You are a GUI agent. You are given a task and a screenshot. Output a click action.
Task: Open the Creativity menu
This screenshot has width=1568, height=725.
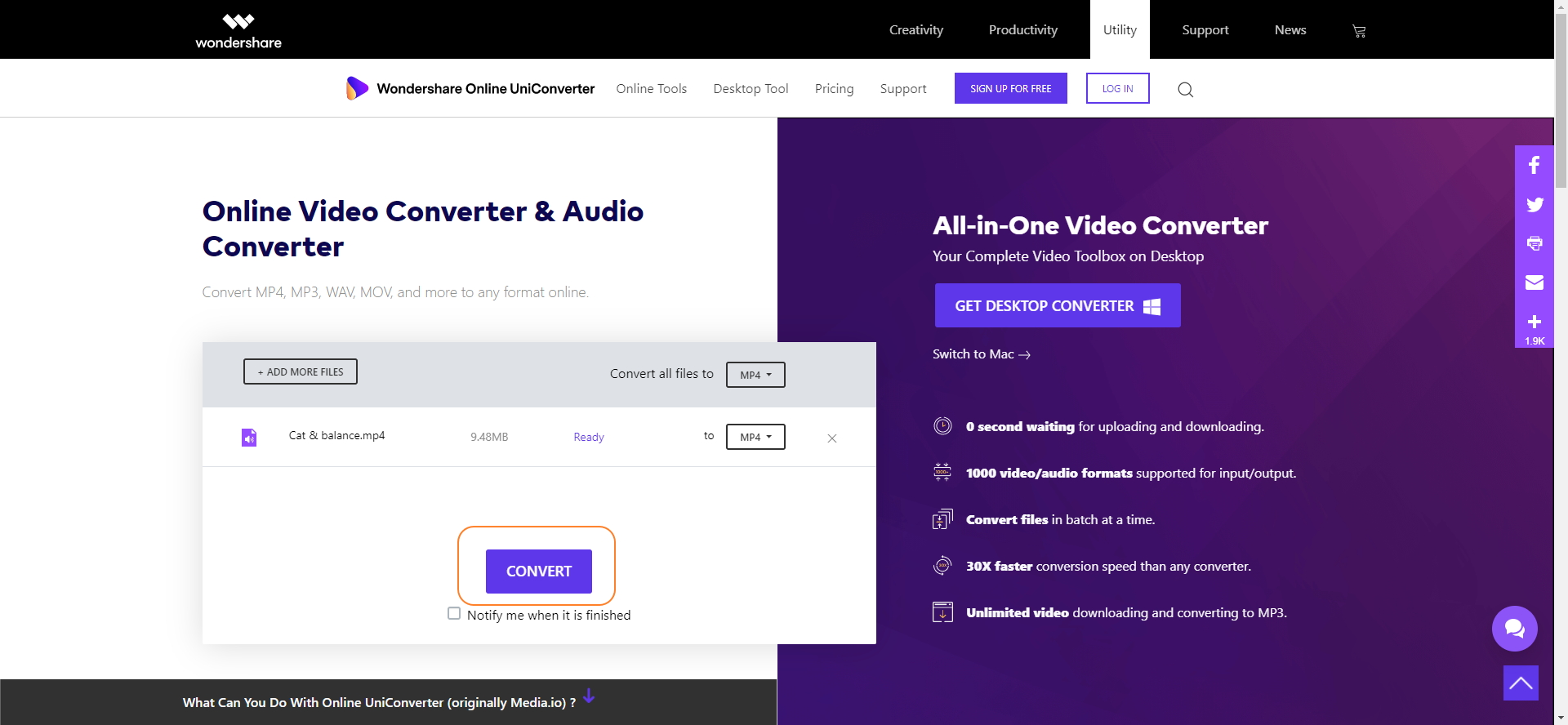point(916,29)
